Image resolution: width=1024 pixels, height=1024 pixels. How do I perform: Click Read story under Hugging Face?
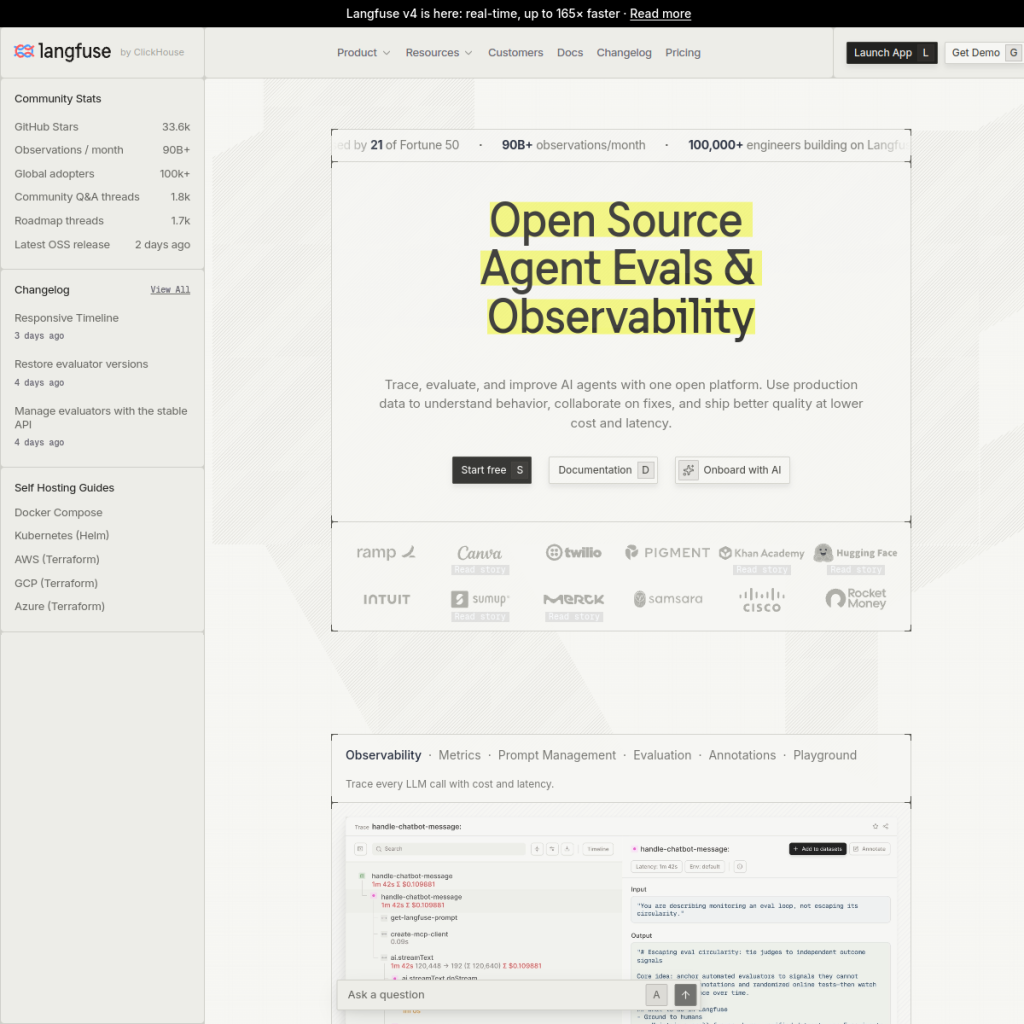856,570
